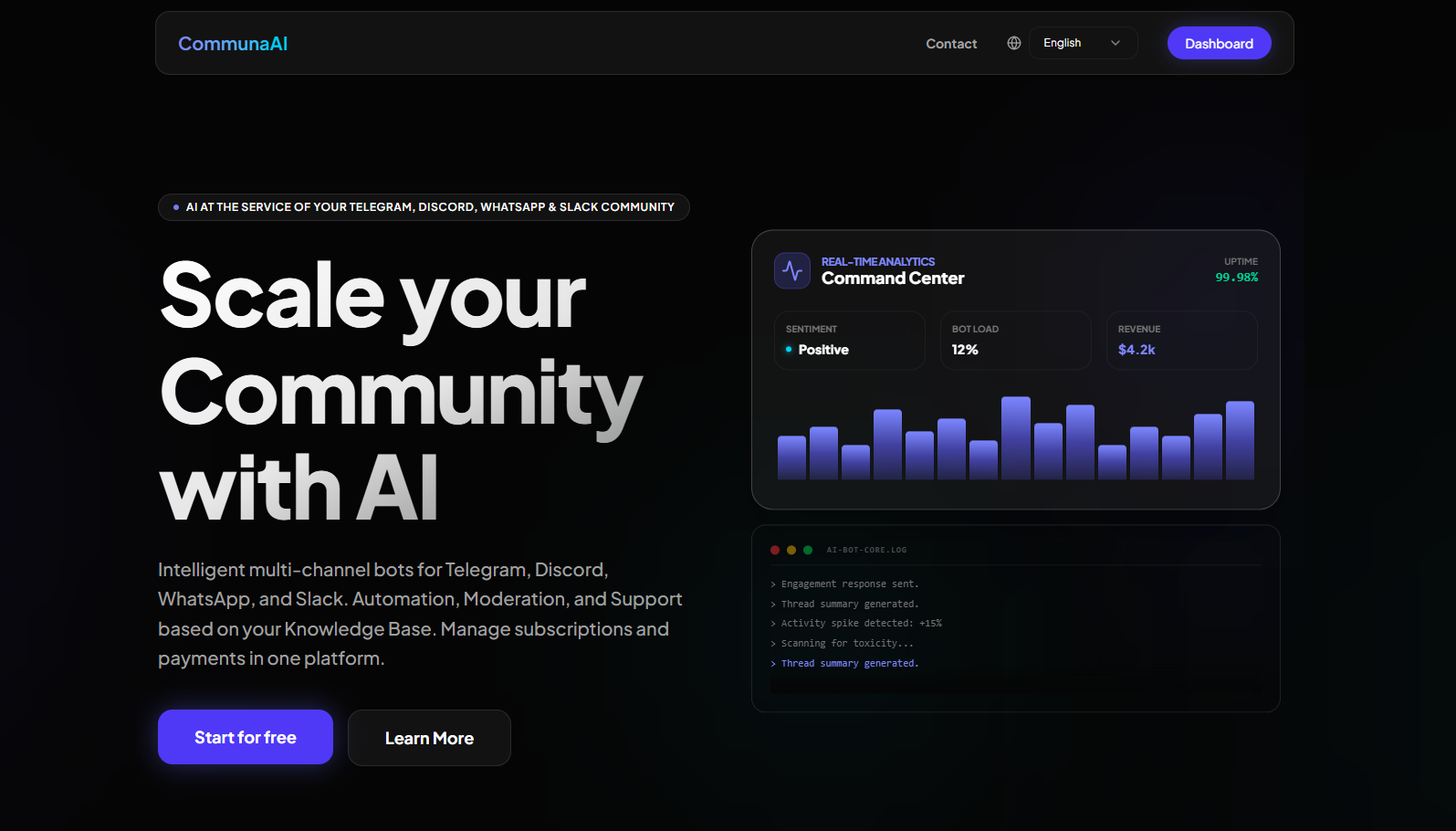
Task: Click the Command Center pulse icon
Action: pyautogui.click(x=792, y=270)
